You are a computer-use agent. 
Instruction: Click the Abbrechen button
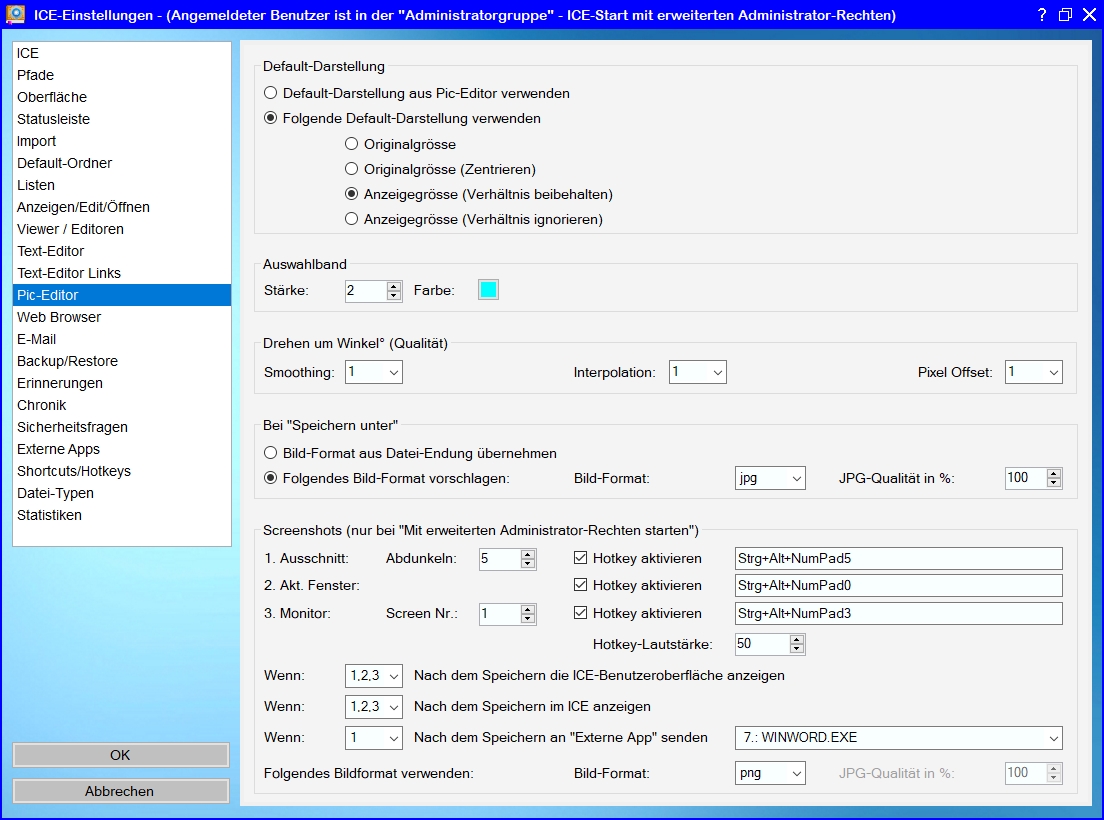(120, 791)
